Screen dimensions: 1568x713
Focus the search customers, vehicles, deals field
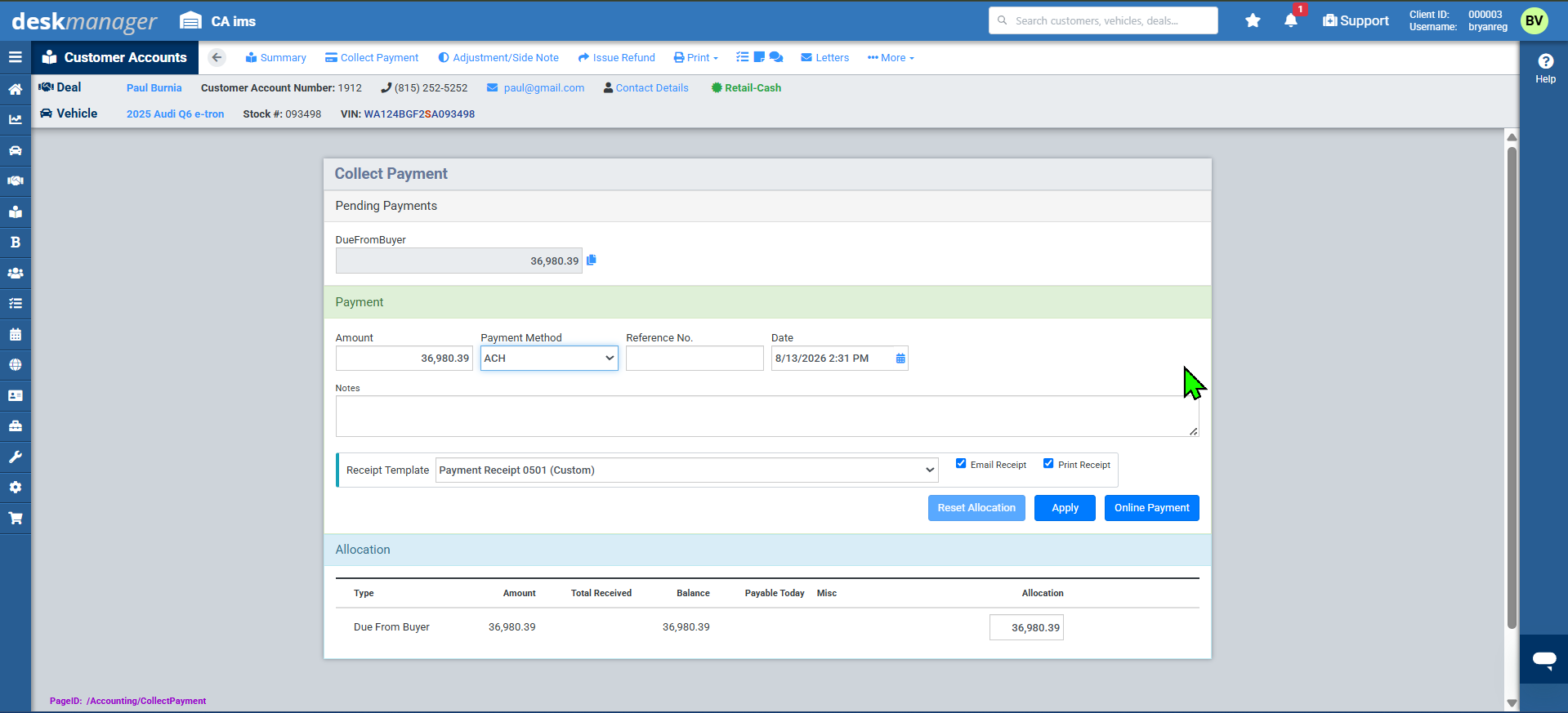[1103, 20]
